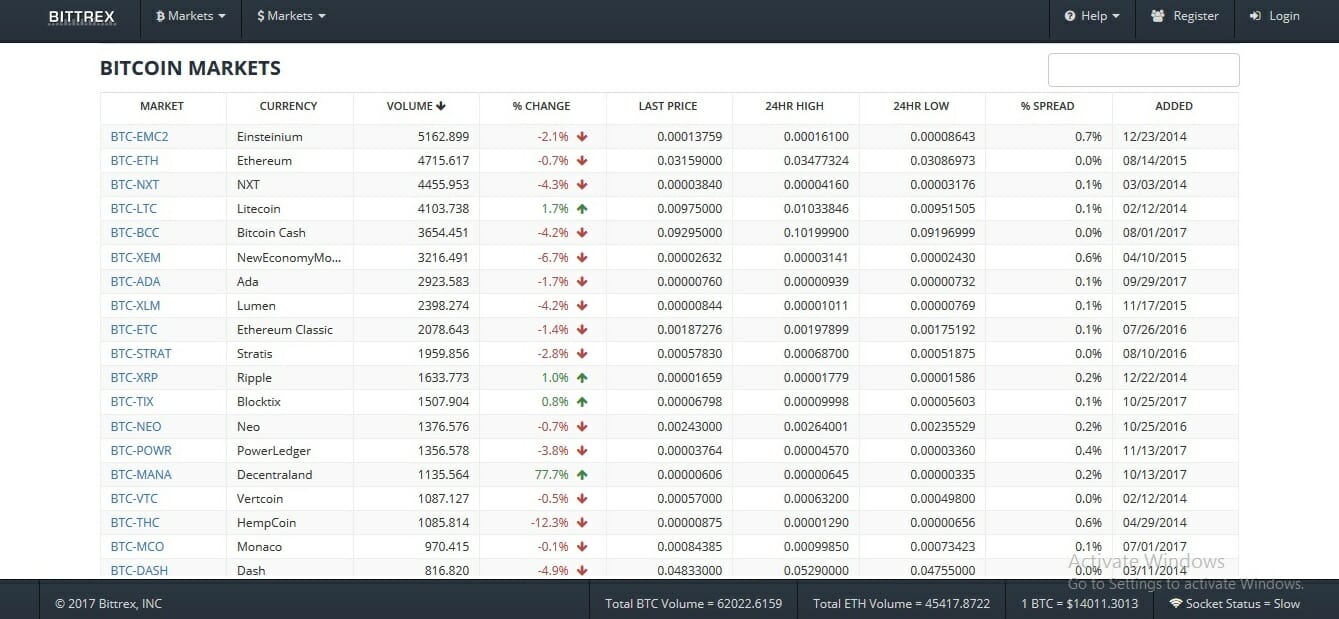
Task: Click the red down arrow for PowerLedger
Action: [582, 451]
